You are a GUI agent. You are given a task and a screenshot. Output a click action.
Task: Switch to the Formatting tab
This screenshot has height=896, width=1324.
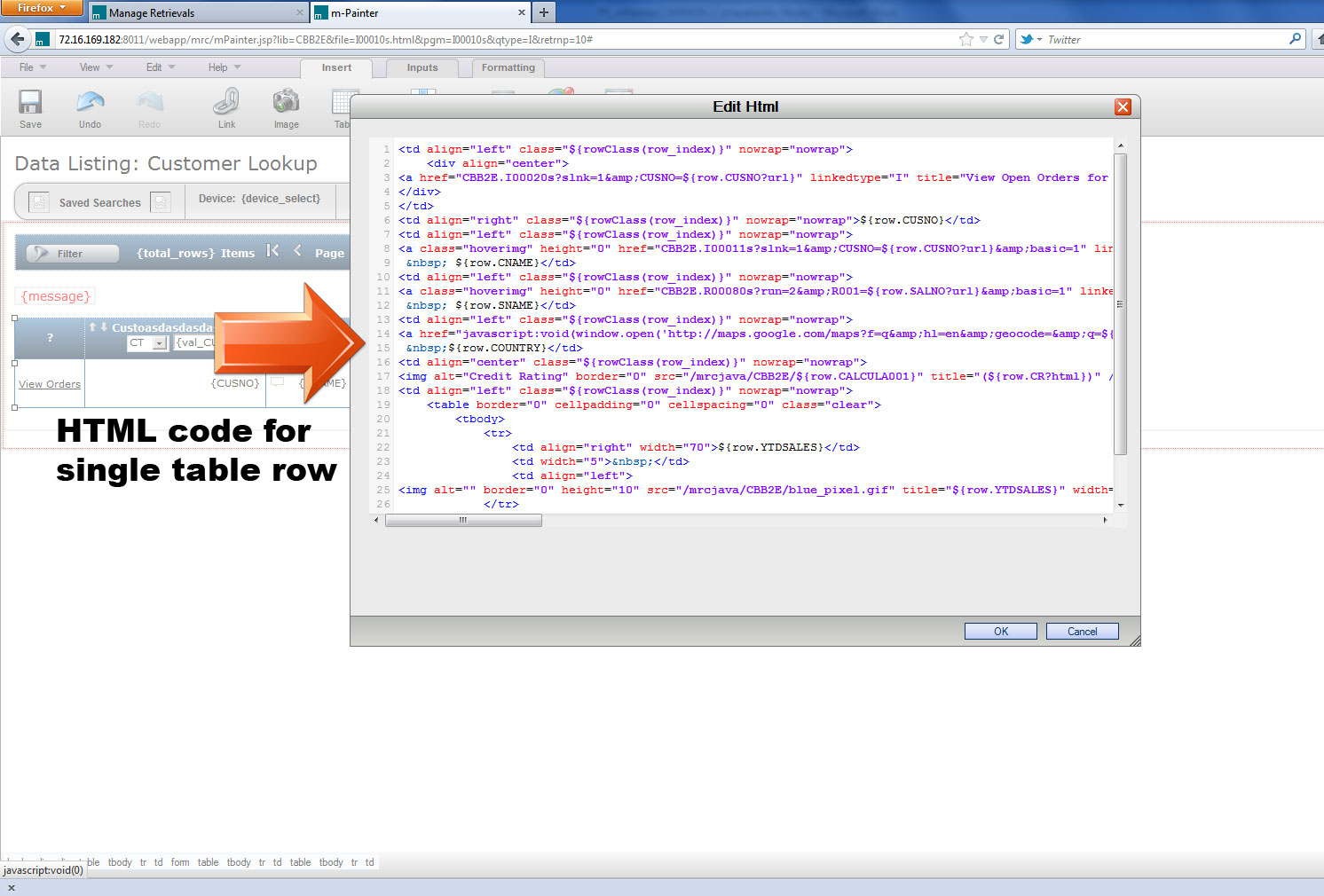(x=508, y=67)
